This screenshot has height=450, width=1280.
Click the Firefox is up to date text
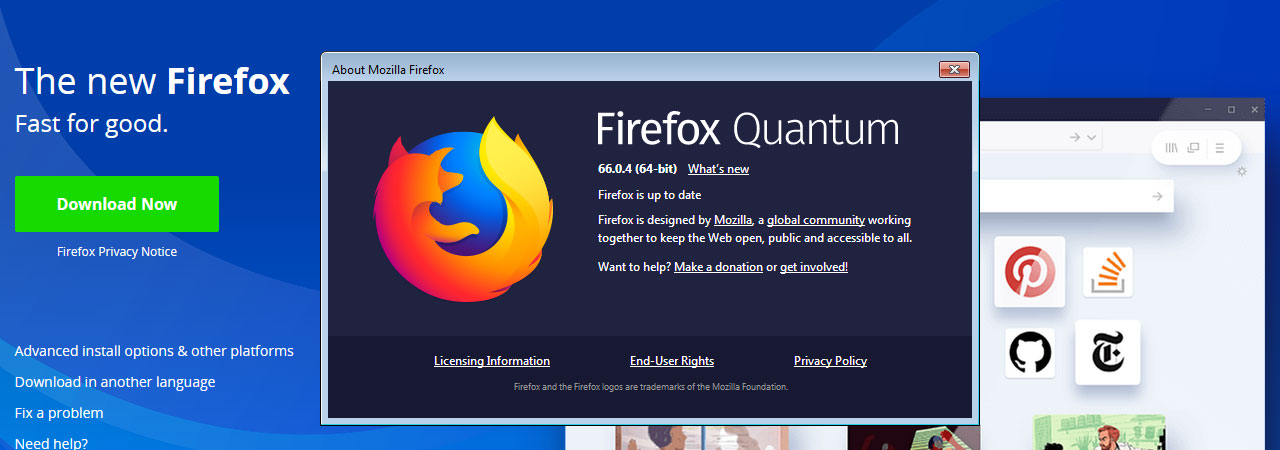pos(649,195)
